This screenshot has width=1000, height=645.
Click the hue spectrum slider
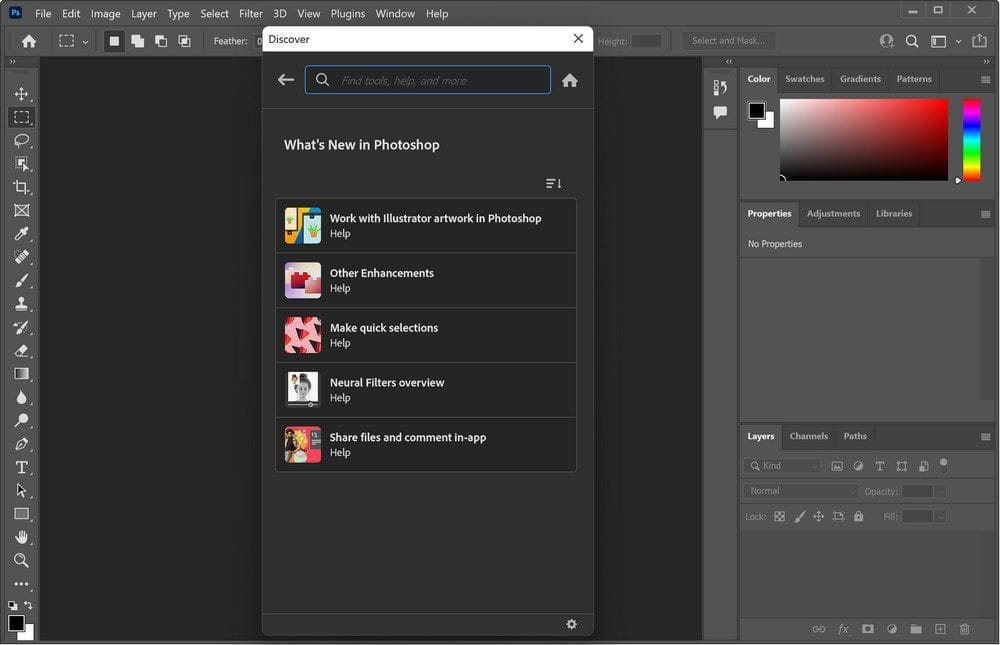tap(971, 140)
